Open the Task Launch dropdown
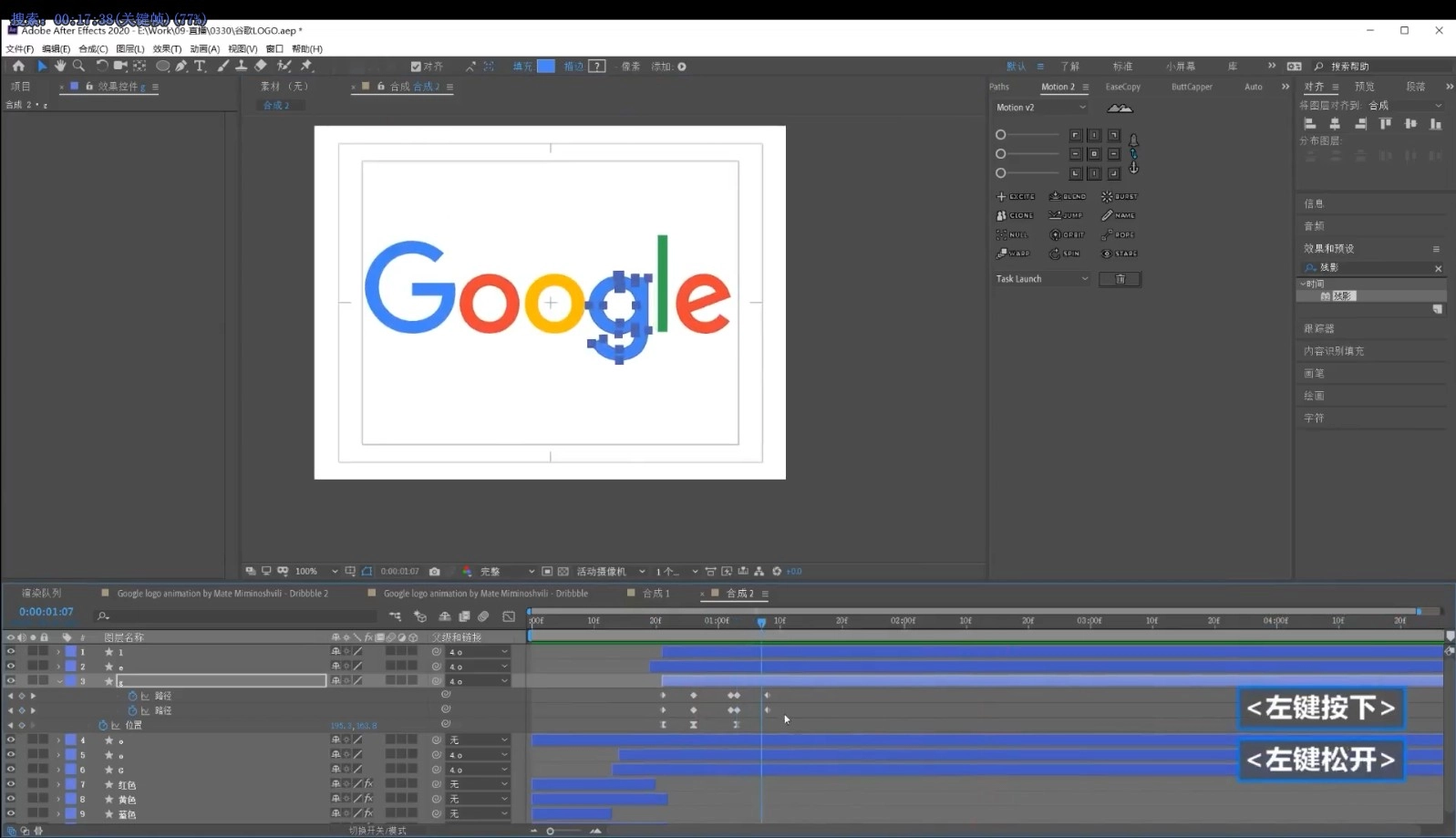Image resolution: width=1456 pixels, height=838 pixels. pyautogui.click(x=1041, y=279)
